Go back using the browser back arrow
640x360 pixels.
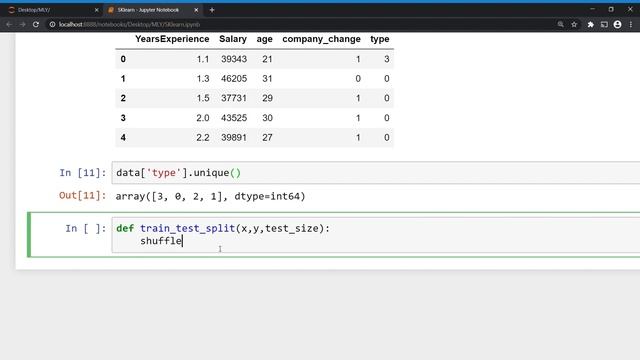pyautogui.click(x=9, y=24)
